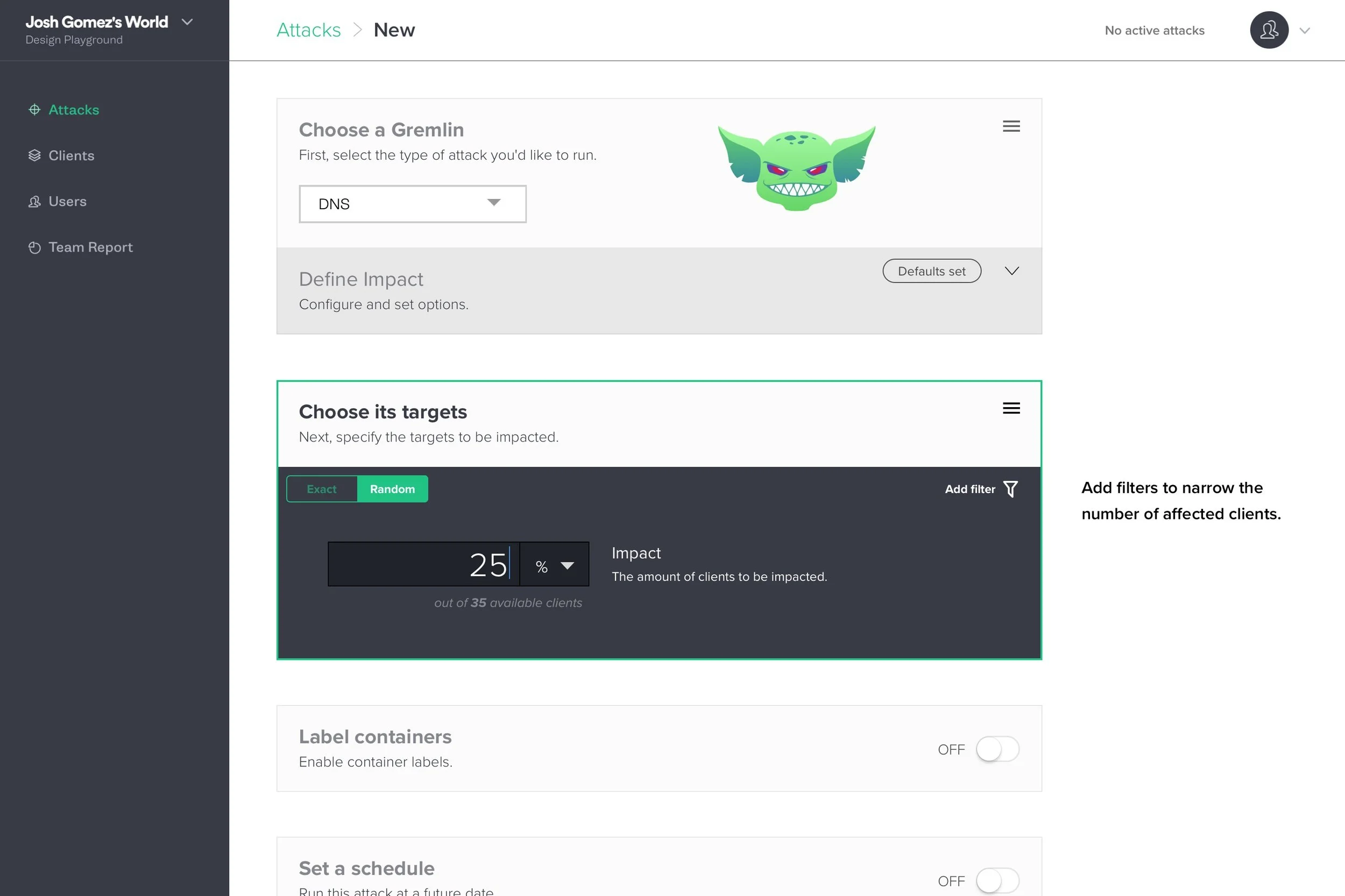Image resolution: width=1345 pixels, height=896 pixels.
Task: Open hamburger menu in Choose its targets card
Action: point(1010,408)
